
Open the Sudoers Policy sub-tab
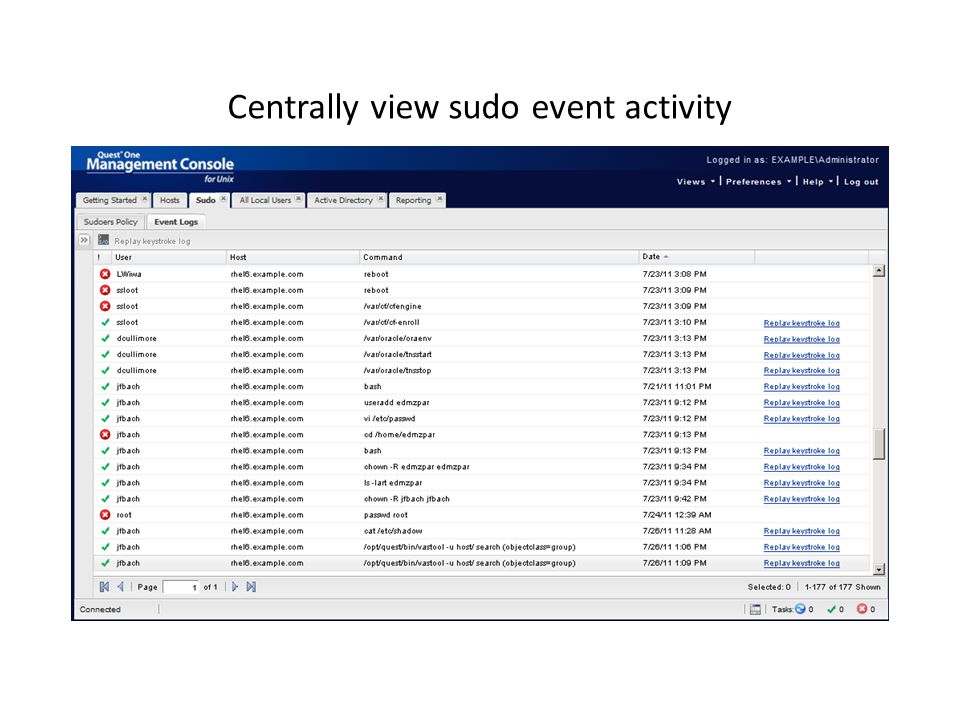[110, 222]
